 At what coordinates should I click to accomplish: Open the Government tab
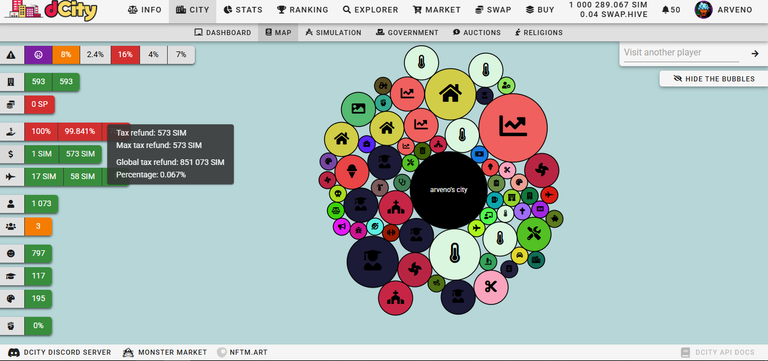click(407, 33)
